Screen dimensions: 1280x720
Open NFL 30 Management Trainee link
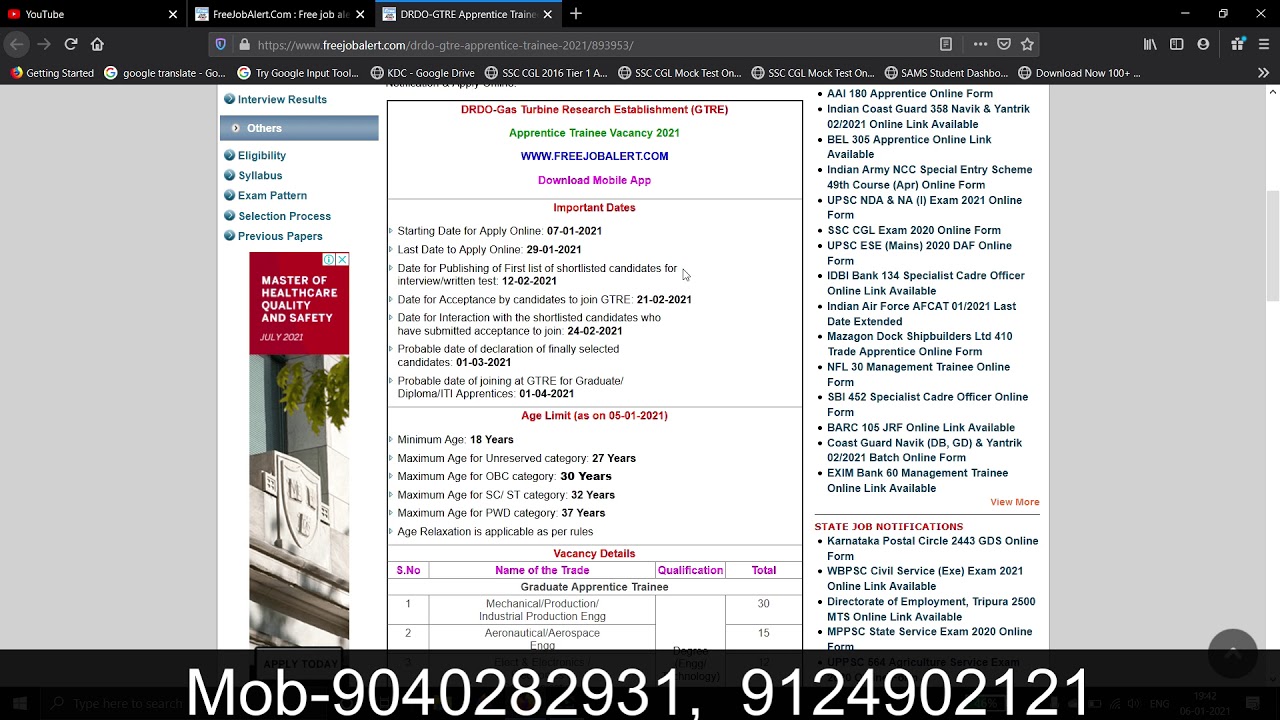[x=918, y=374]
